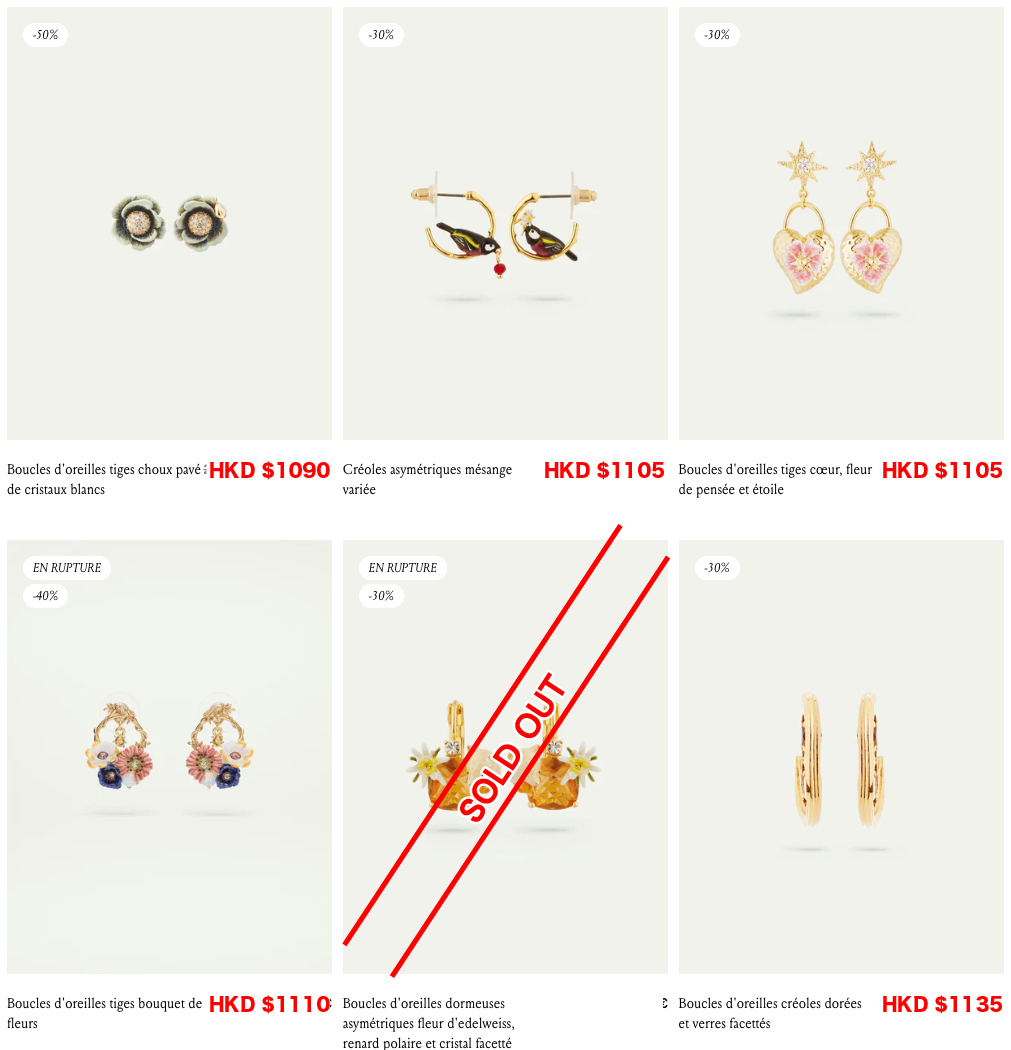Click the -50% discount badge
The height and width of the screenshot is (1050, 1011).
tap(46, 35)
